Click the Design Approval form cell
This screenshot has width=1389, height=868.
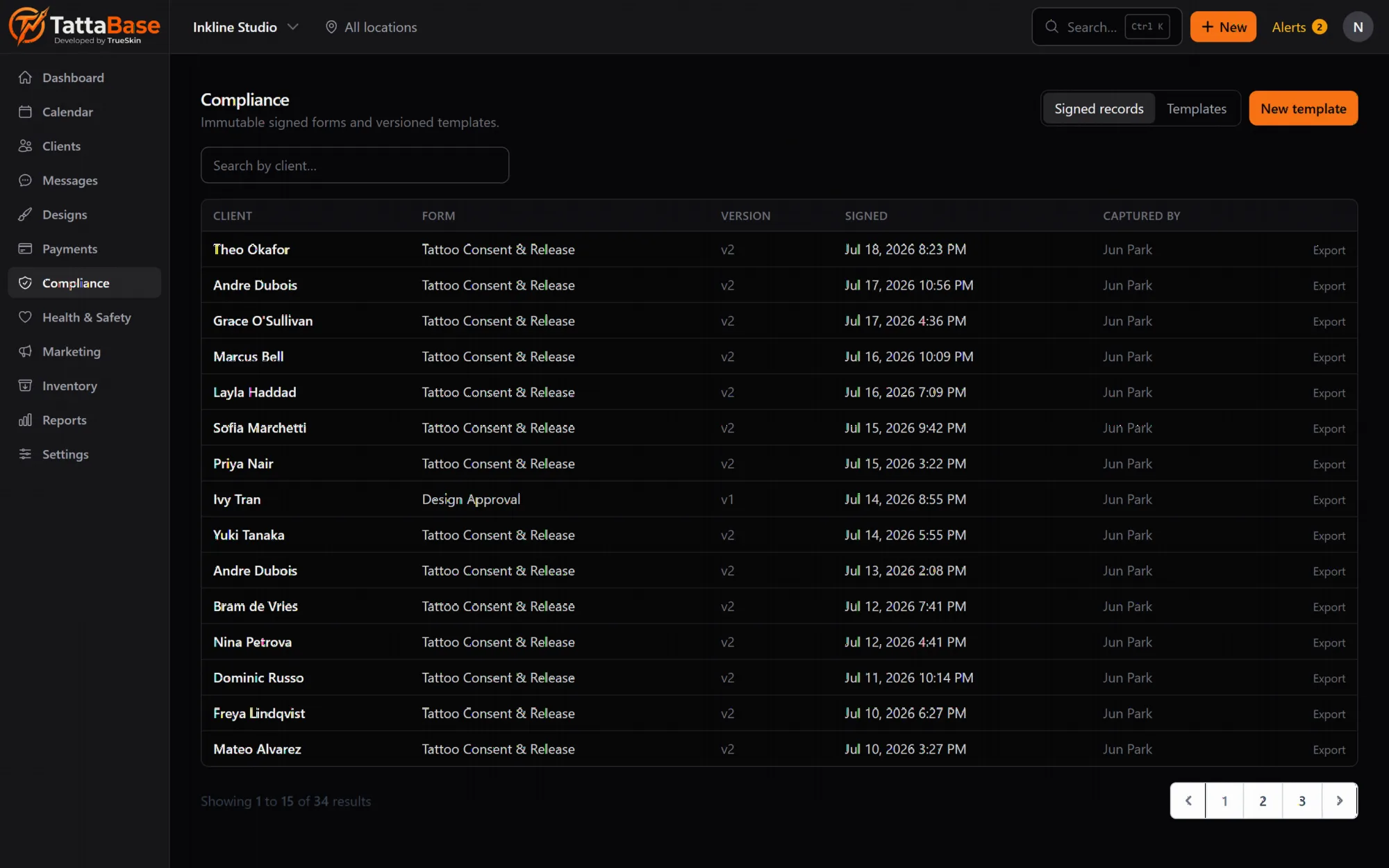click(471, 499)
